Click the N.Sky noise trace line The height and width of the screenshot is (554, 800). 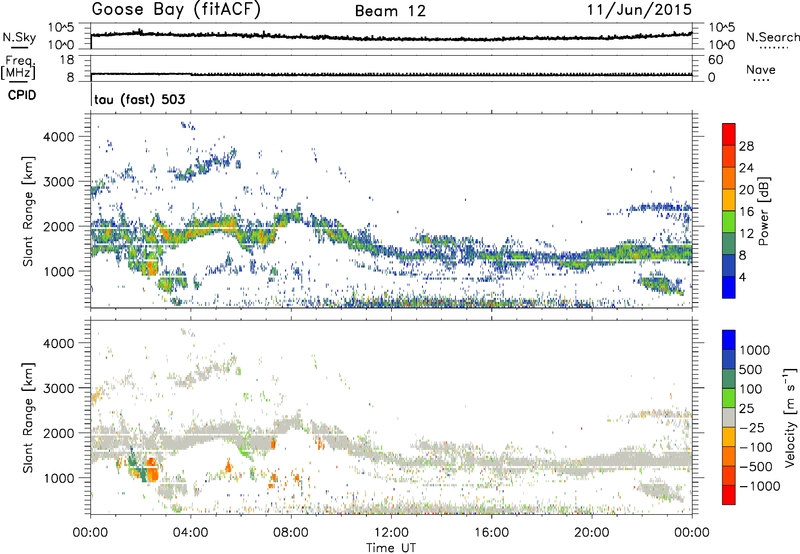click(x=391, y=38)
